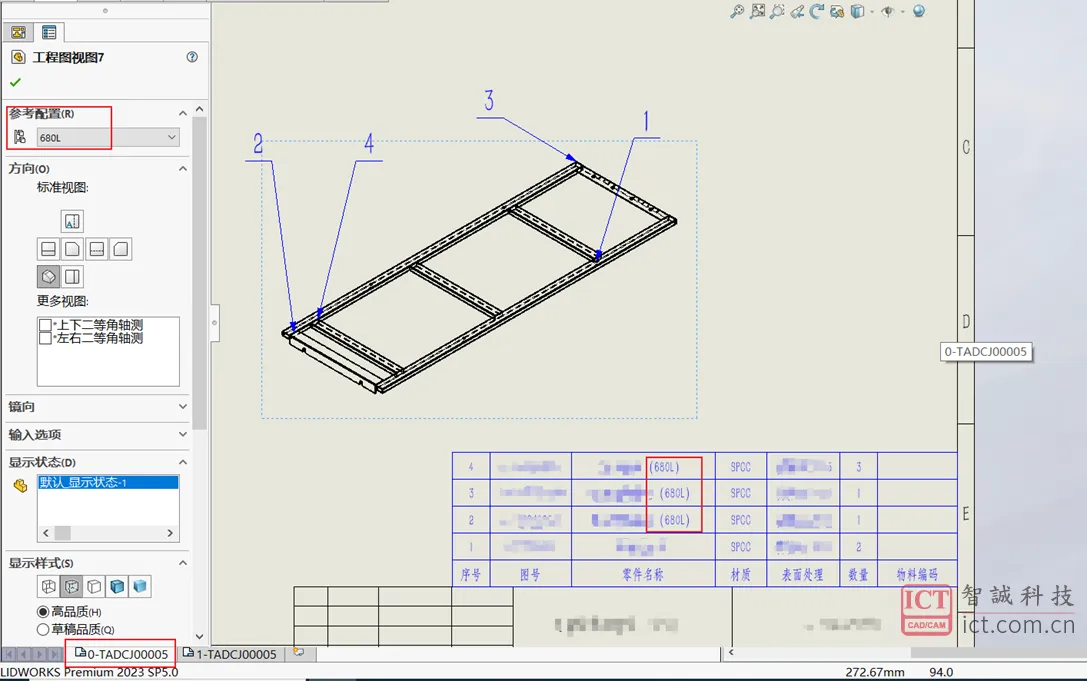The width and height of the screenshot is (1087, 681).
Task: Click Hide/Show Items eye icon
Action: (x=888, y=11)
